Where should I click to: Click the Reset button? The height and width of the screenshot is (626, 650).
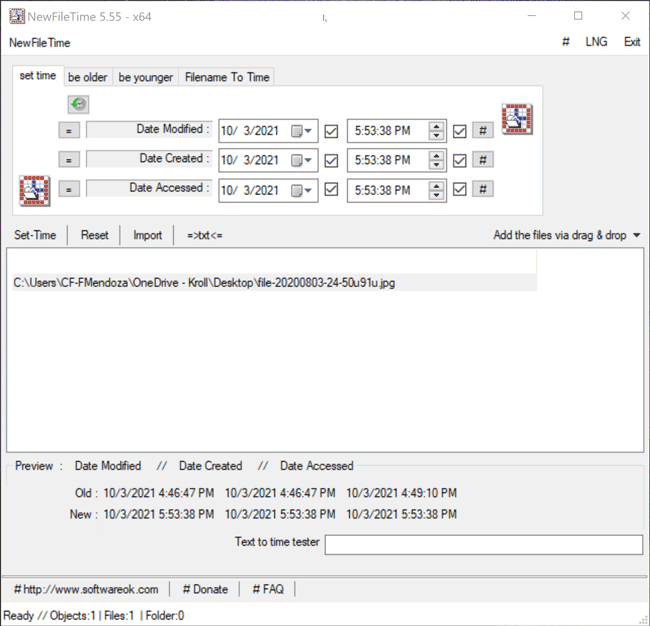95,235
